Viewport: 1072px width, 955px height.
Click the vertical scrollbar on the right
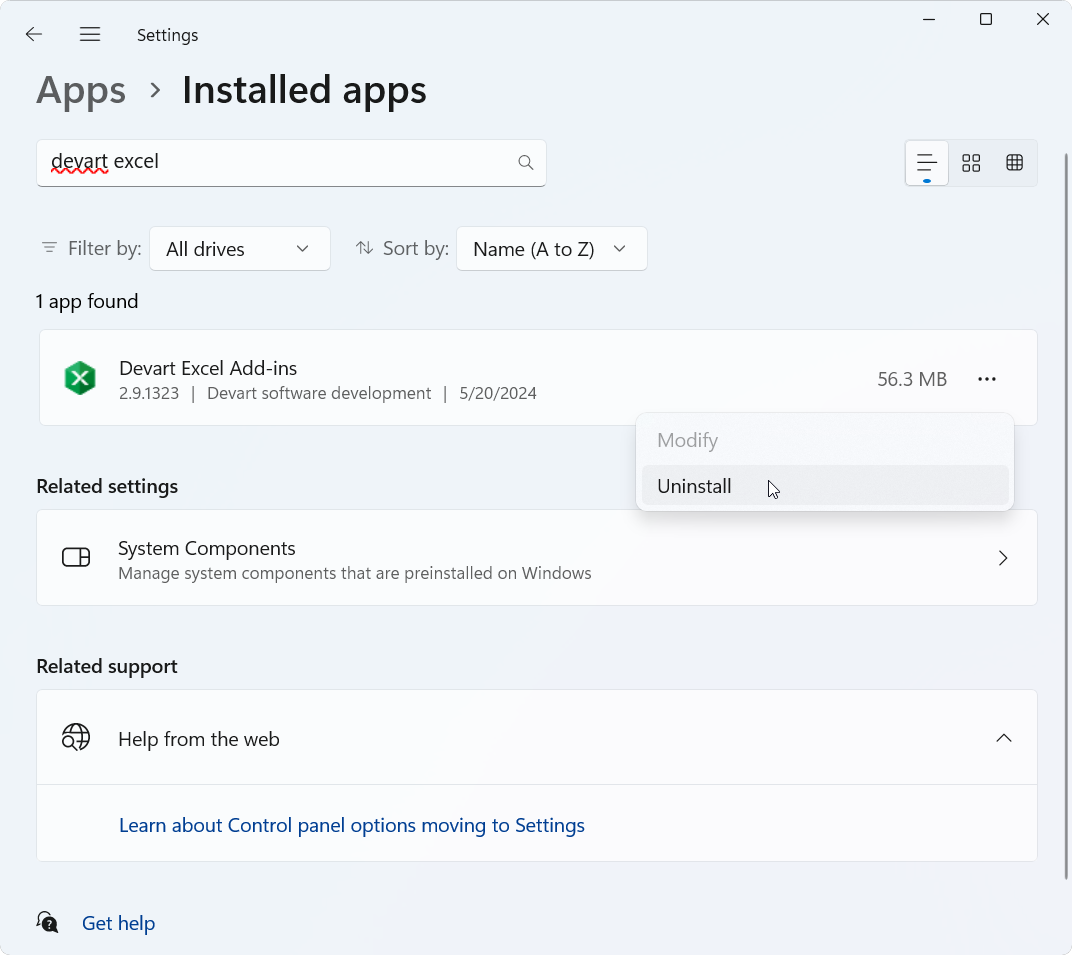(1065, 516)
